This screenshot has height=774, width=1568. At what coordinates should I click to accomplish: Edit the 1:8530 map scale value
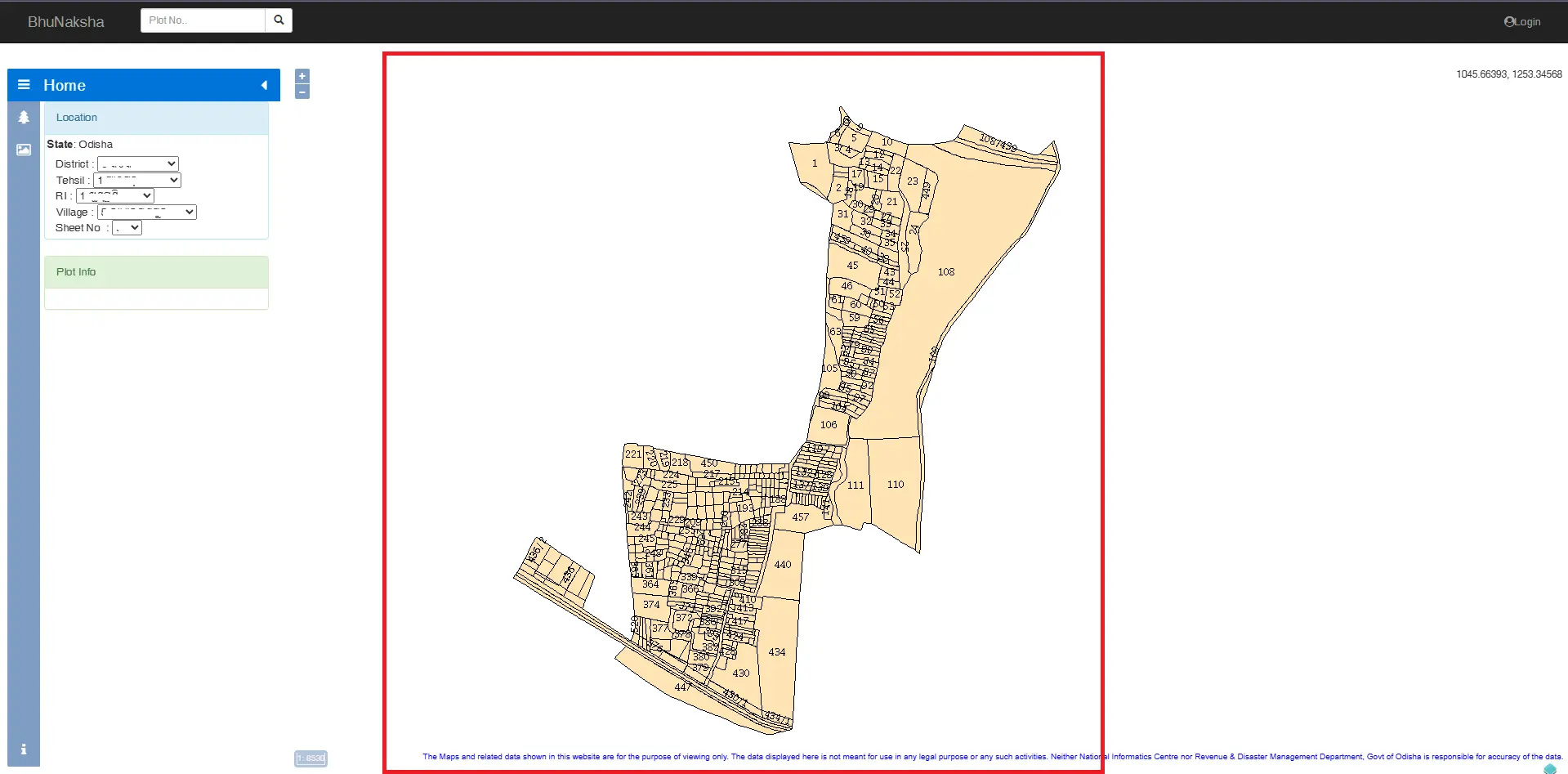[310, 758]
